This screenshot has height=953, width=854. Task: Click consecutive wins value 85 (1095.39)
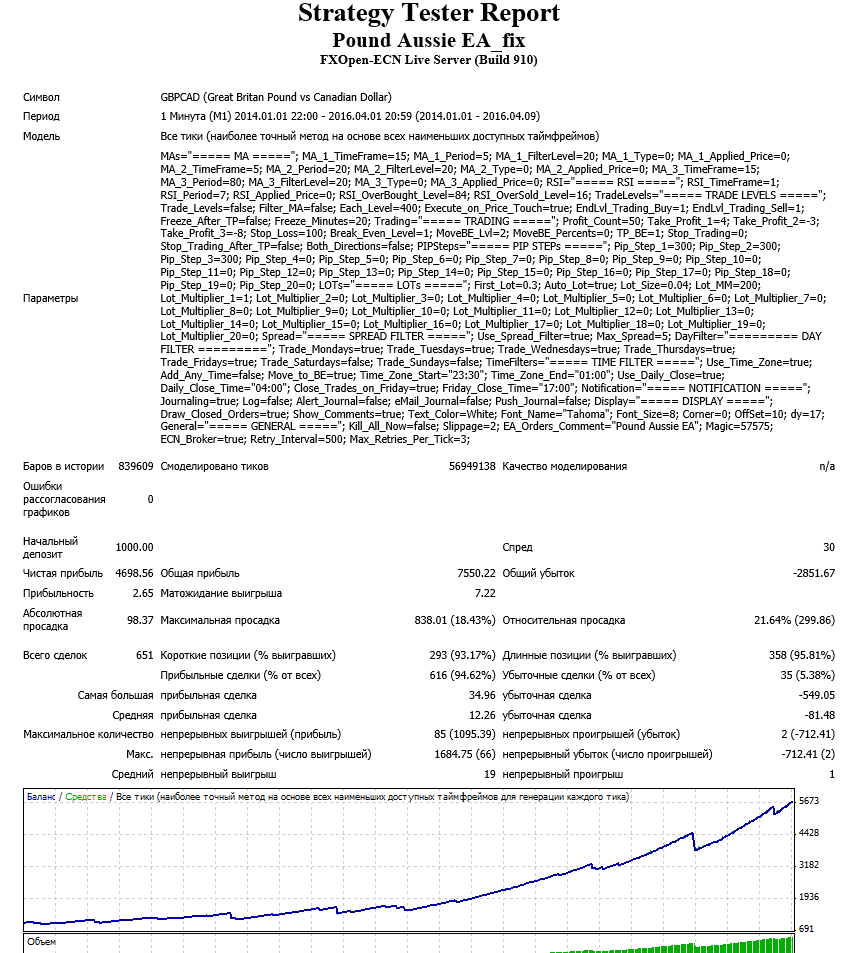click(464, 734)
